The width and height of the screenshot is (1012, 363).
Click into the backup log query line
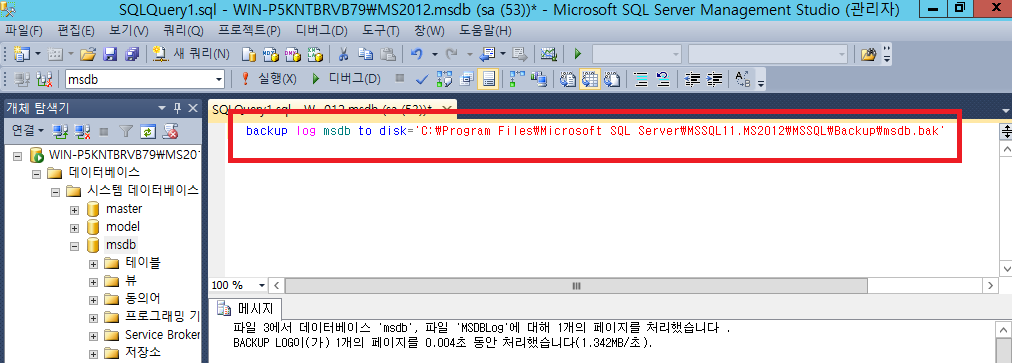point(595,131)
